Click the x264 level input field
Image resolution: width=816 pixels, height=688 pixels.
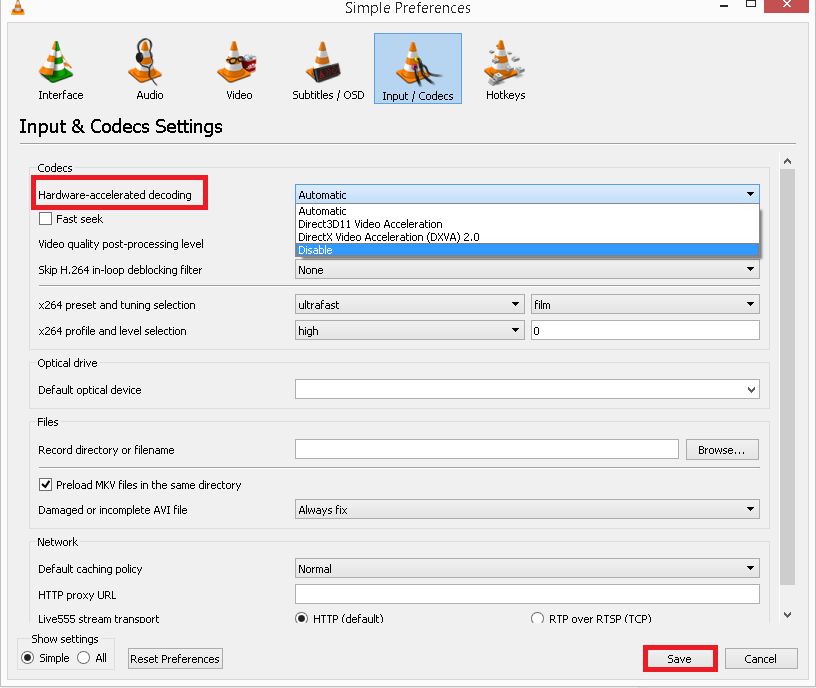(x=645, y=330)
